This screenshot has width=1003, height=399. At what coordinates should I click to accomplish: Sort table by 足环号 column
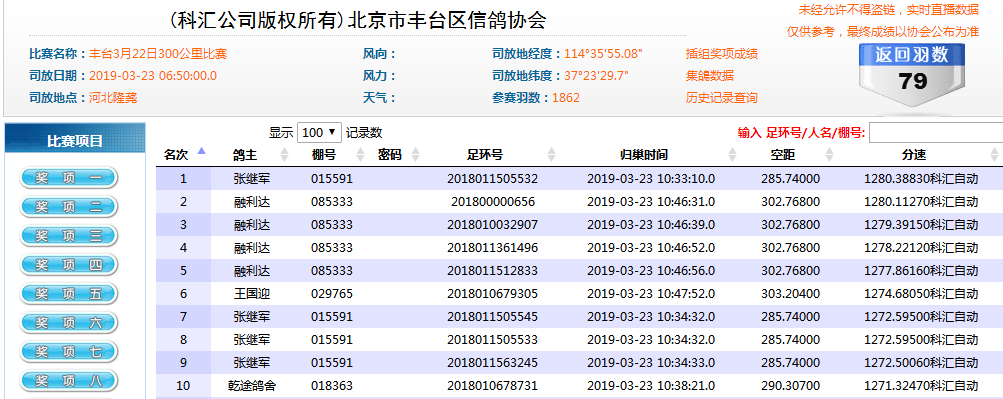pos(551,155)
